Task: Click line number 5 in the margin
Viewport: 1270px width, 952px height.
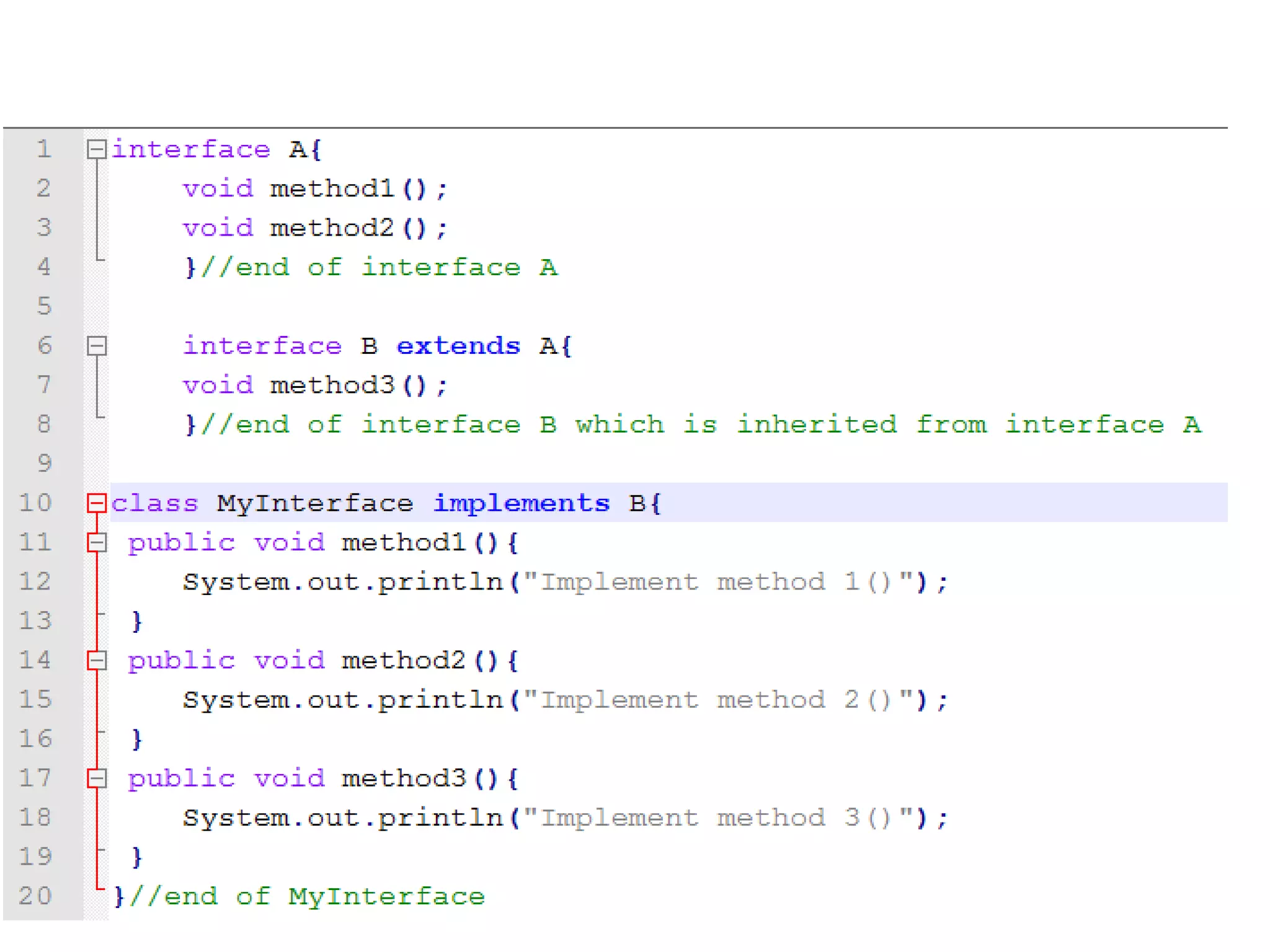Action: pyautogui.click(x=43, y=306)
